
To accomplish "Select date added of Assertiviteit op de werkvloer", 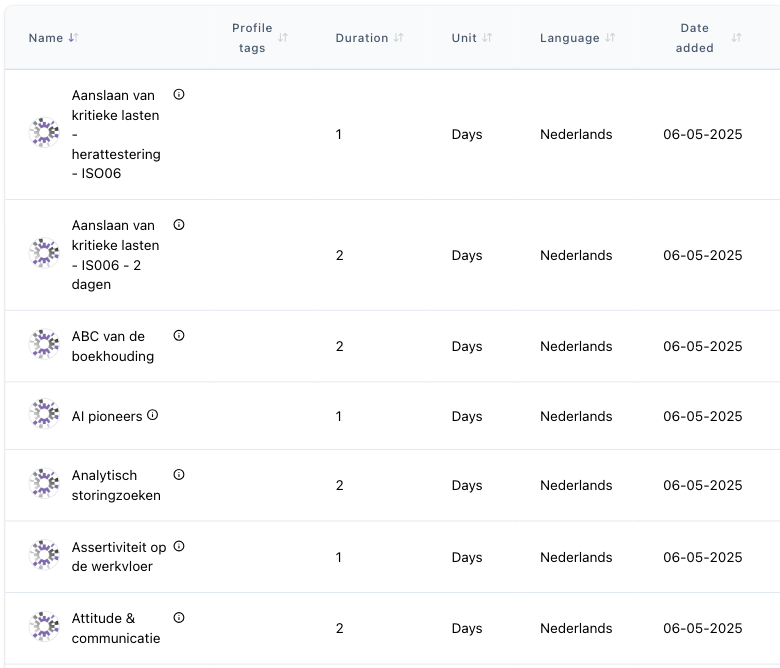I will (x=702, y=557).
